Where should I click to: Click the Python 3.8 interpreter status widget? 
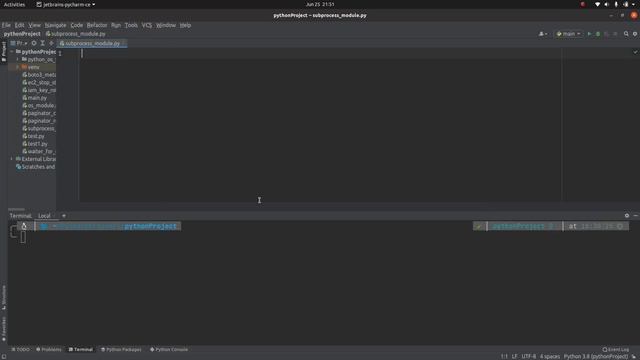(596, 357)
